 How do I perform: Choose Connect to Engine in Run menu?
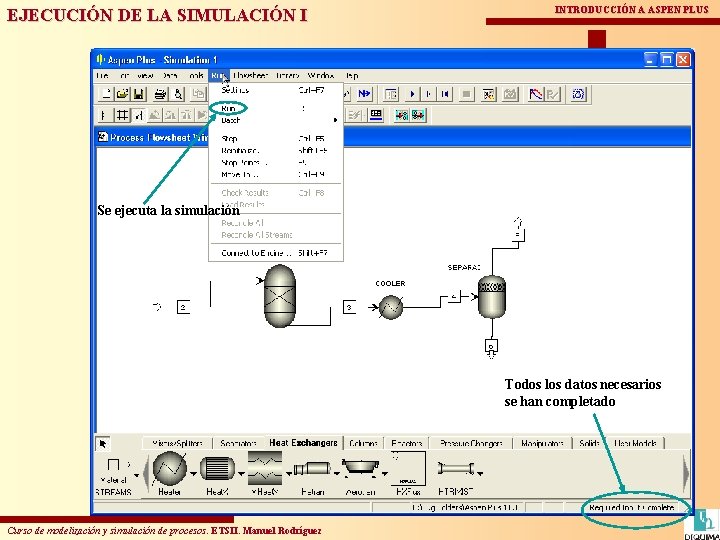(276, 253)
